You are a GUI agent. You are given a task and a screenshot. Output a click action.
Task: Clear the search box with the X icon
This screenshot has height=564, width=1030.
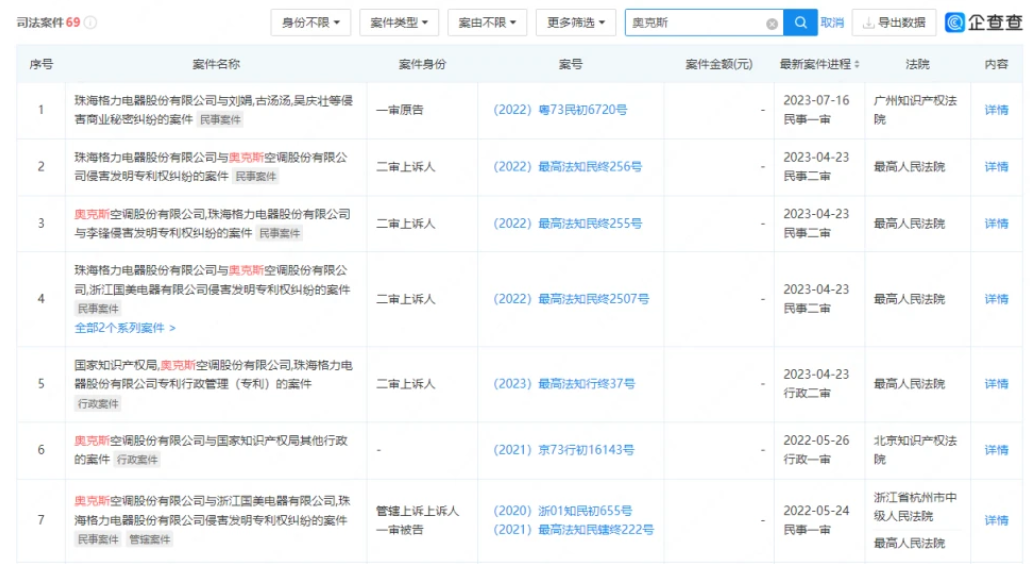pos(772,23)
